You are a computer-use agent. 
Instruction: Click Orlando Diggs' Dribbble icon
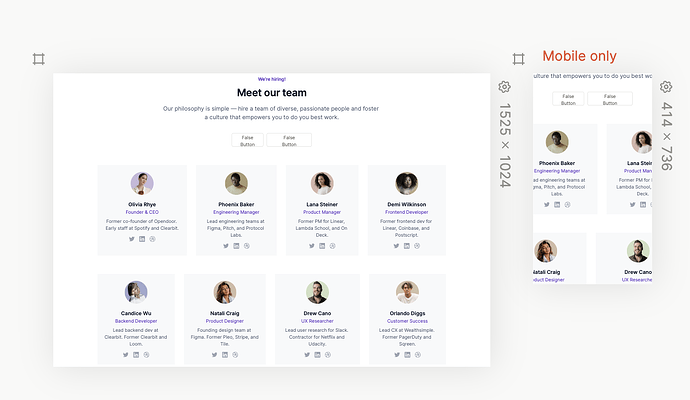pyautogui.click(x=416, y=354)
